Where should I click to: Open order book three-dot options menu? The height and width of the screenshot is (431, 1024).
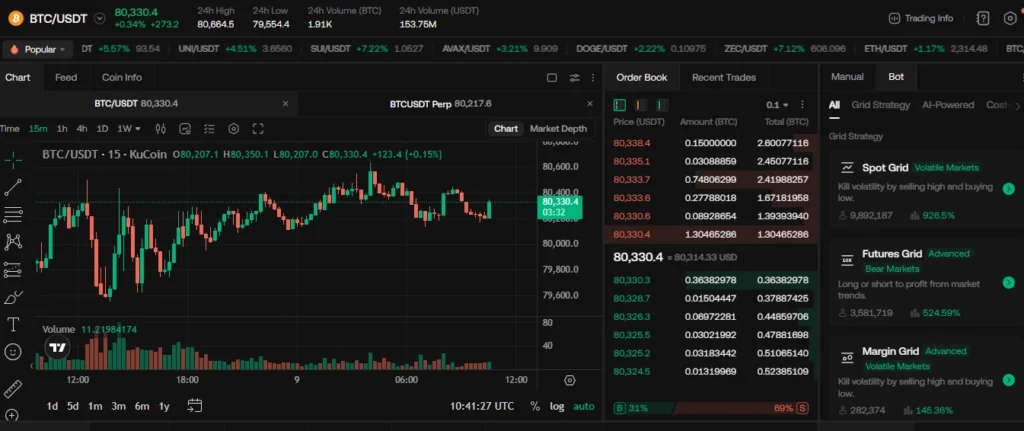coord(803,105)
